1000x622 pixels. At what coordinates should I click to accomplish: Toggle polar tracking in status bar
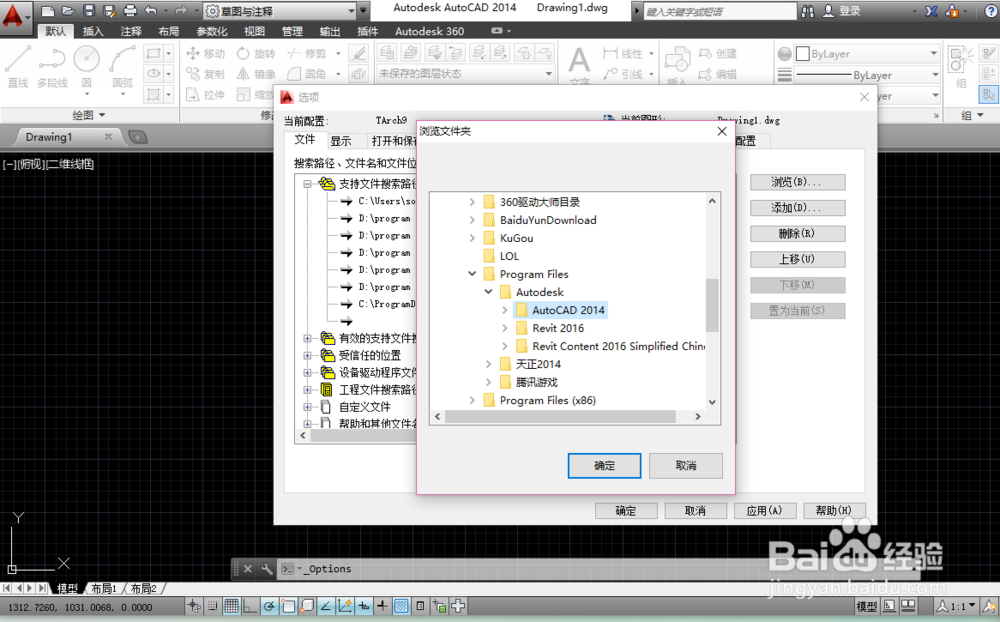(x=269, y=606)
